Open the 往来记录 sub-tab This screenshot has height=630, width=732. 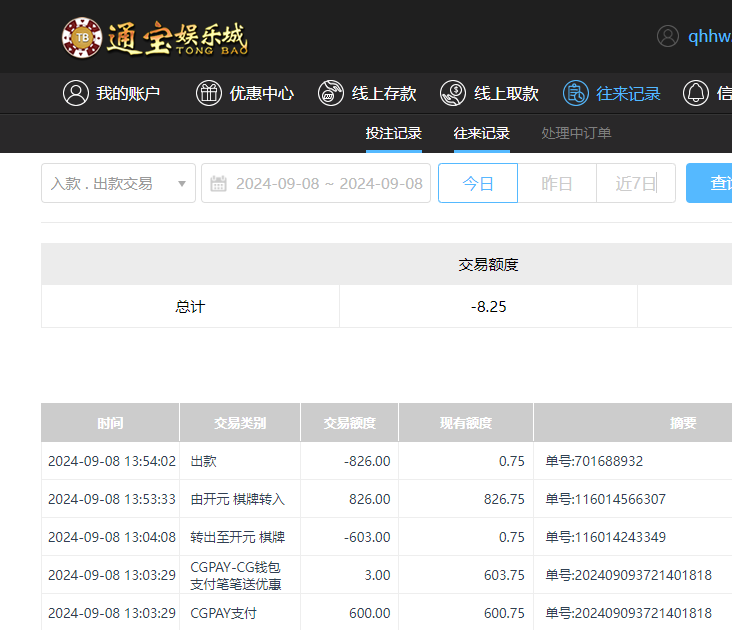pos(481,133)
